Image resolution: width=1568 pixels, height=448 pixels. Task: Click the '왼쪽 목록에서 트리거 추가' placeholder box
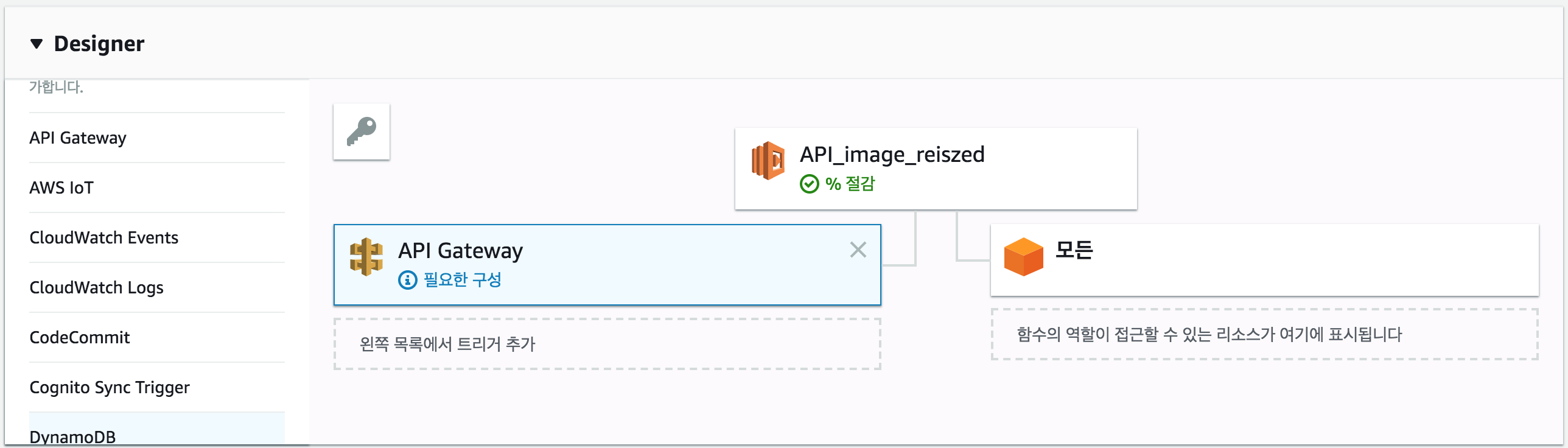(607, 344)
